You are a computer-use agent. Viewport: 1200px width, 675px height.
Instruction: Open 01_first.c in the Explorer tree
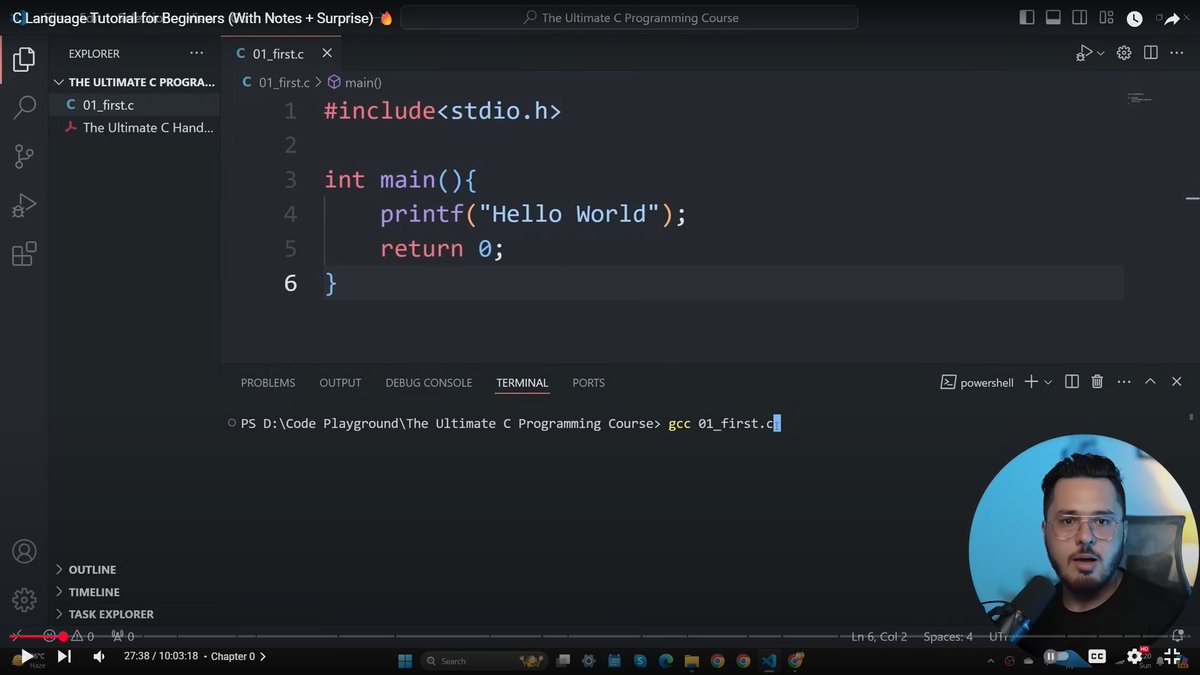[x=134, y=105]
